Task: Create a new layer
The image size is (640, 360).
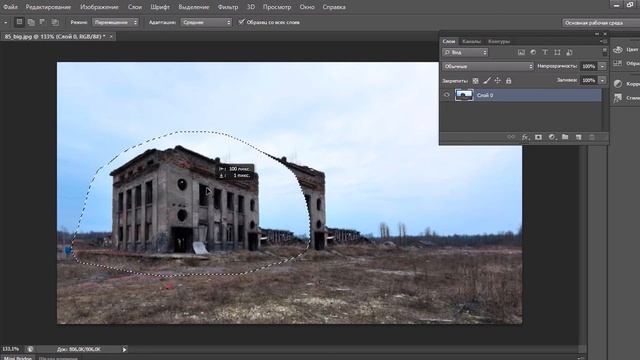Action: [578, 137]
